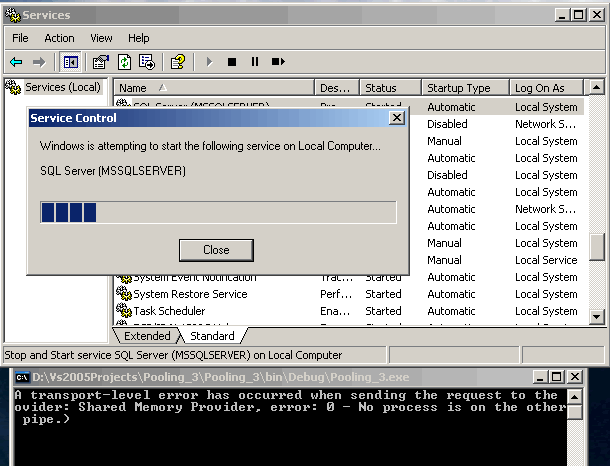
Task: Click the Forward arrow toolbar icon
Action: [39, 62]
